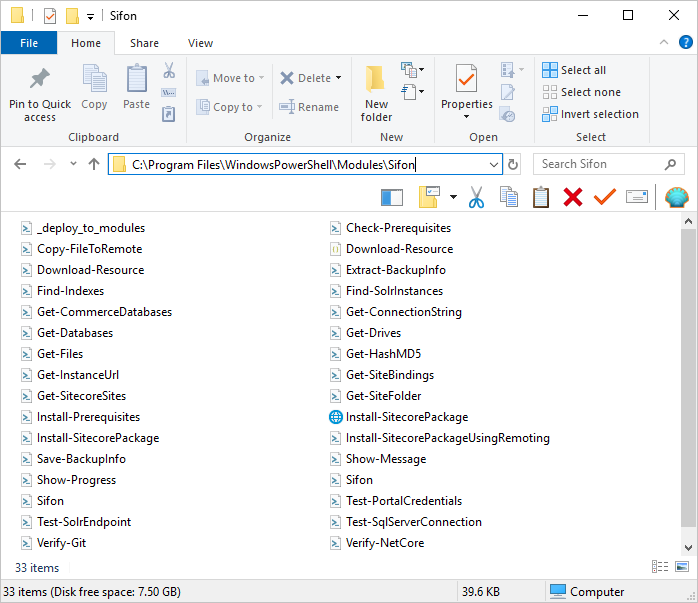Switch to details view icon in status bar
Viewport: 698px width, 603px height.
(x=660, y=567)
